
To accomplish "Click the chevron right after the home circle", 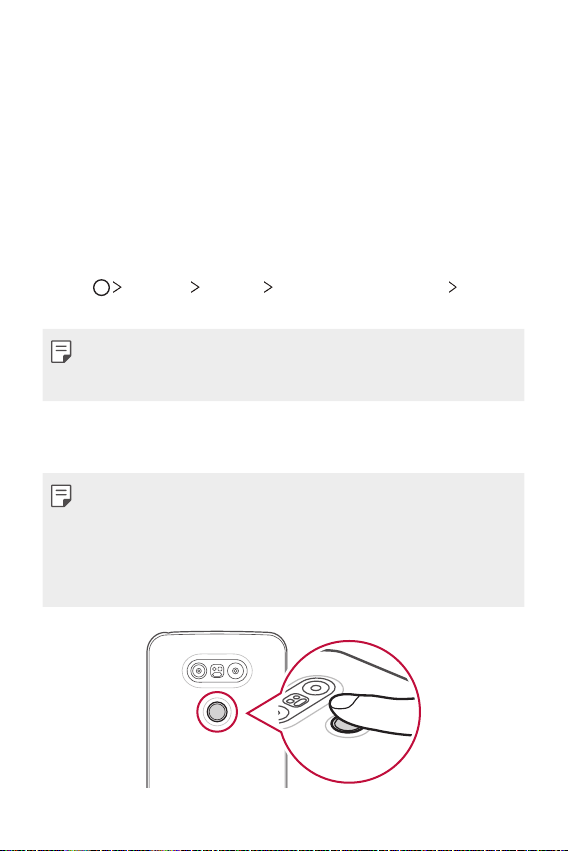I will 117,287.
